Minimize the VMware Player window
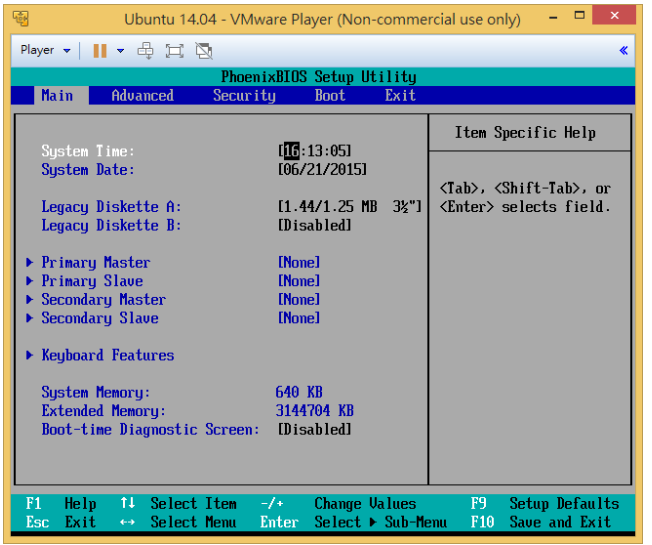This screenshot has height=545, width=652. point(553,17)
